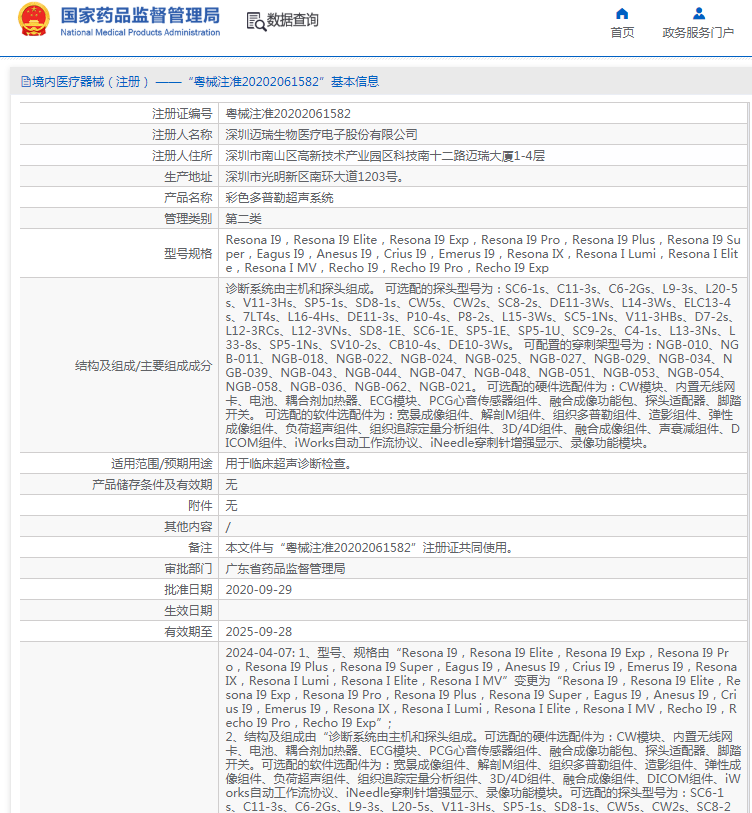Select the 附件 label cell
This screenshot has height=813, width=752.
pos(119,506)
